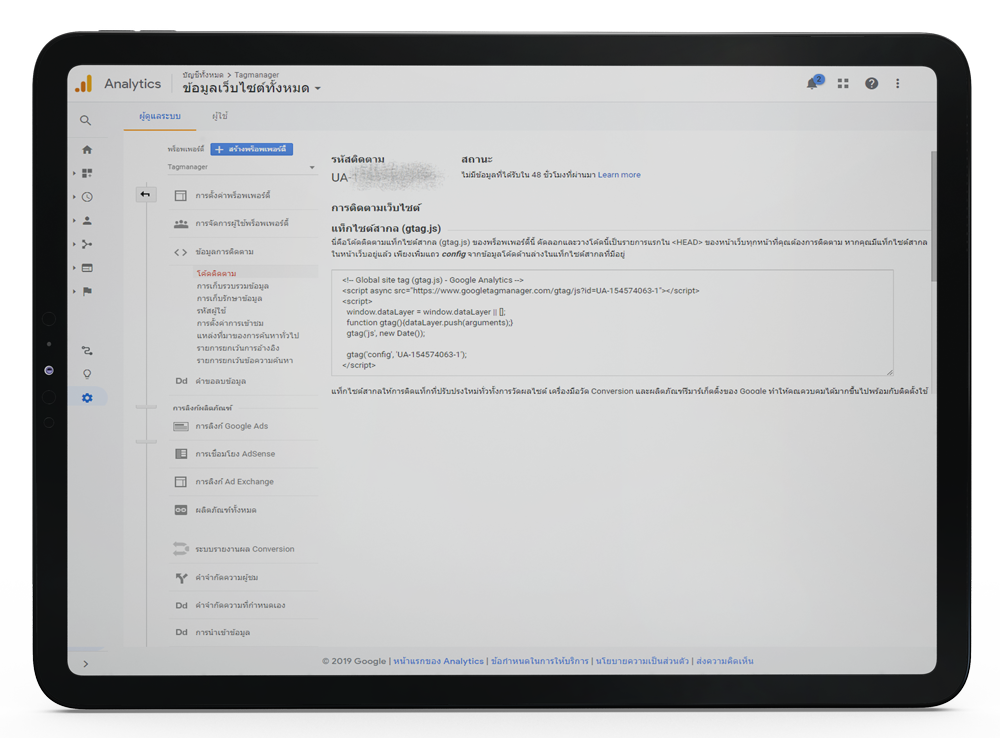Select โค้ดติดตาม tracking code submenu

click(216, 273)
